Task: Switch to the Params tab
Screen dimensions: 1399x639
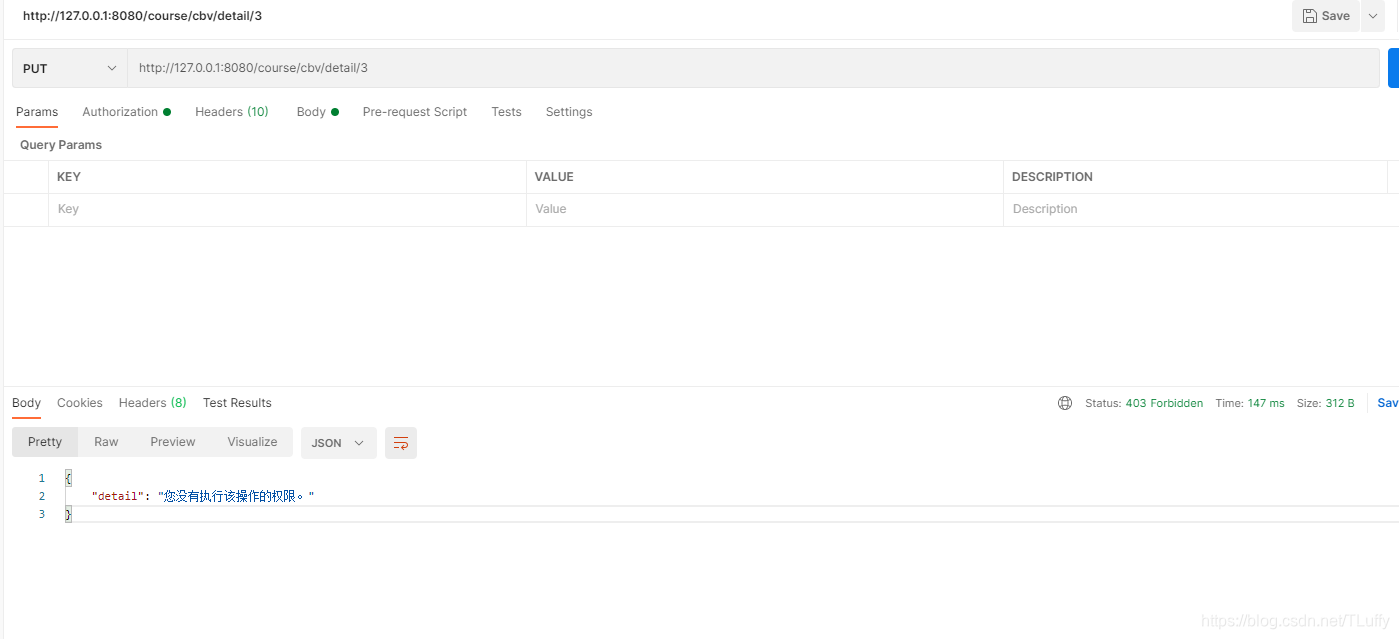Action: click(x=37, y=112)
